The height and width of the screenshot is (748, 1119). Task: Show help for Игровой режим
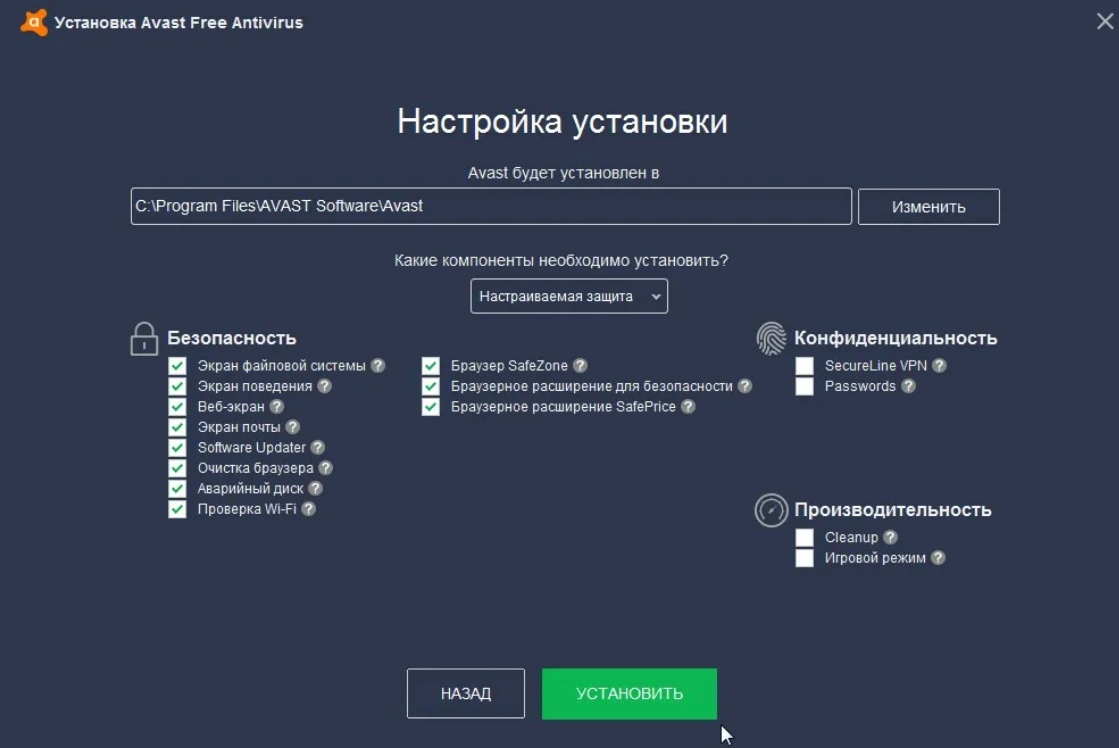click(938, 558)
